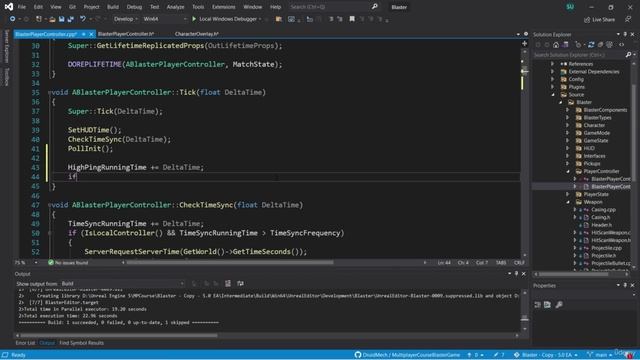Image resolution: width=640 pixels, height=360 pixels.
Task: Click No issues found indicator
Action: coord(68,262)
